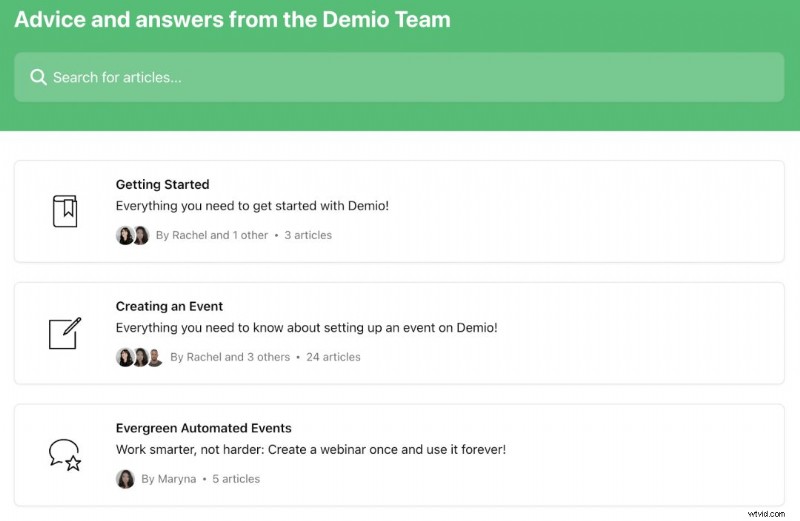Click 'Everything you need to get started with Demio!'
800x521 pixels.
[x=252, y=206]
